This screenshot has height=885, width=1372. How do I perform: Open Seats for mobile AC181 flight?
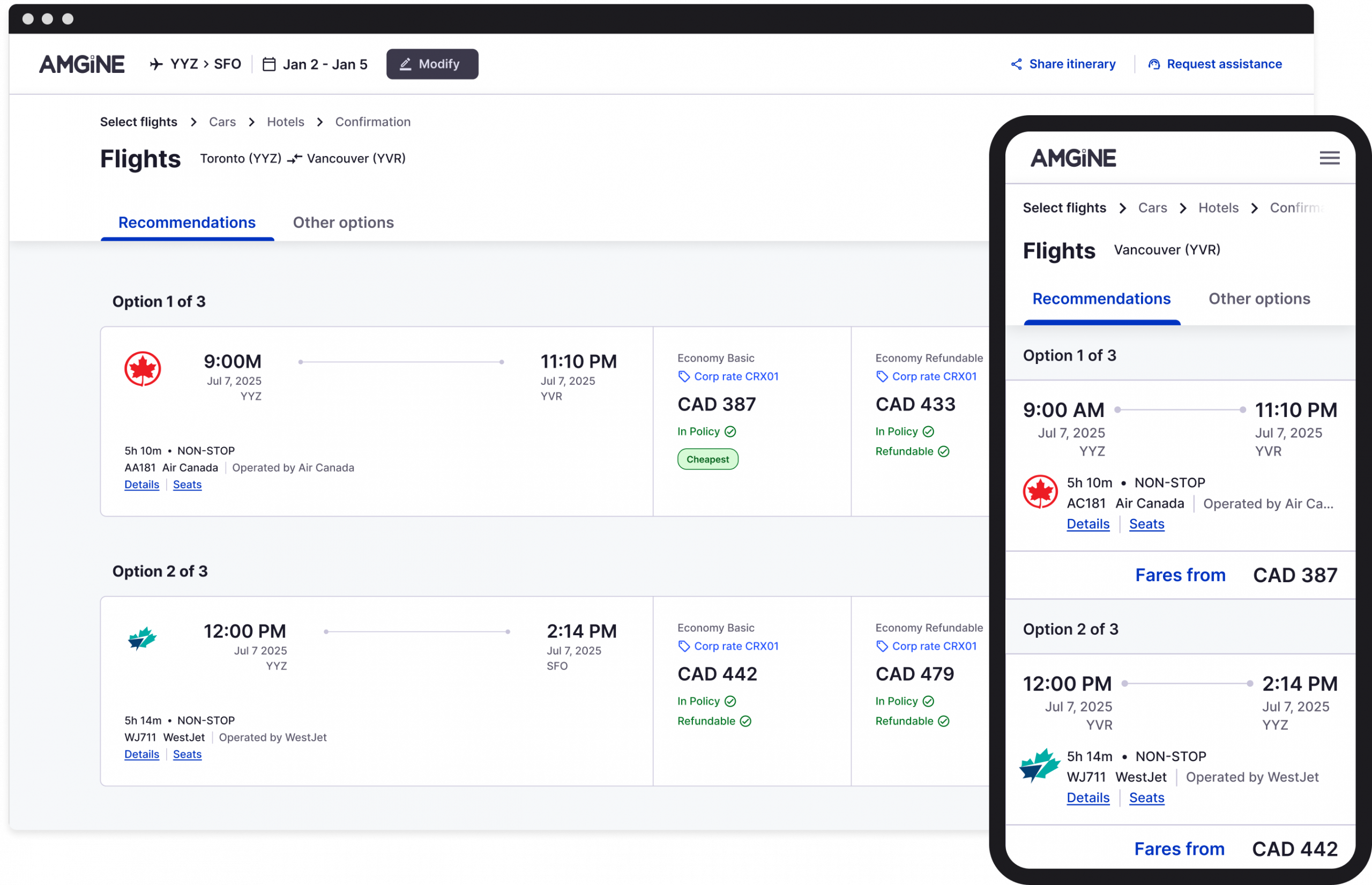[1146, 524]
